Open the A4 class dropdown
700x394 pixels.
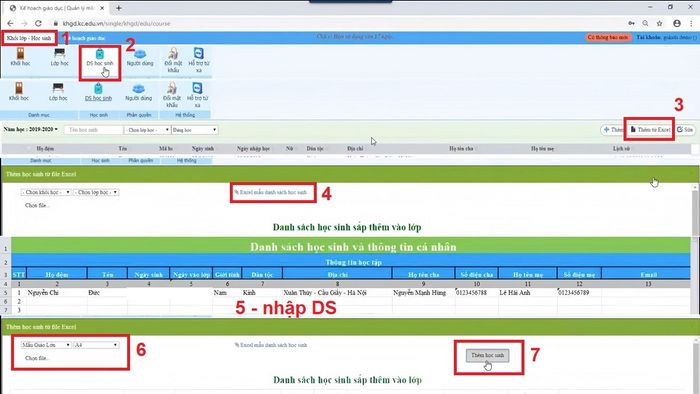(x=96, y=345)
